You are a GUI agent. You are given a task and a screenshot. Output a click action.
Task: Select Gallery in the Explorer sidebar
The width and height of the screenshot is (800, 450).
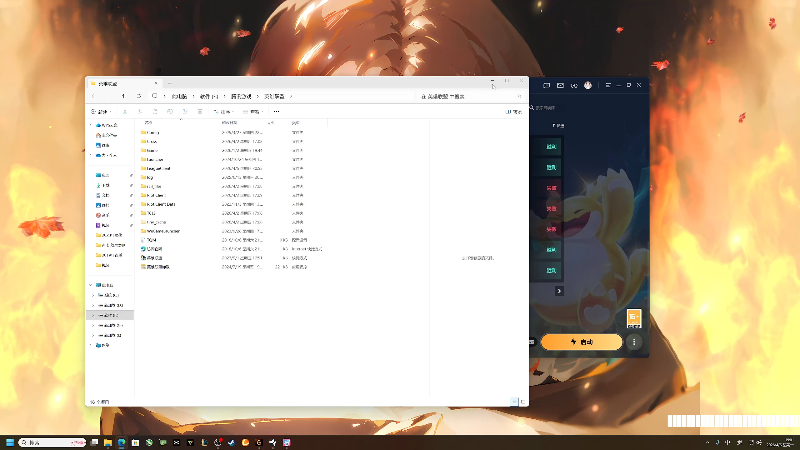pos(103,145)
